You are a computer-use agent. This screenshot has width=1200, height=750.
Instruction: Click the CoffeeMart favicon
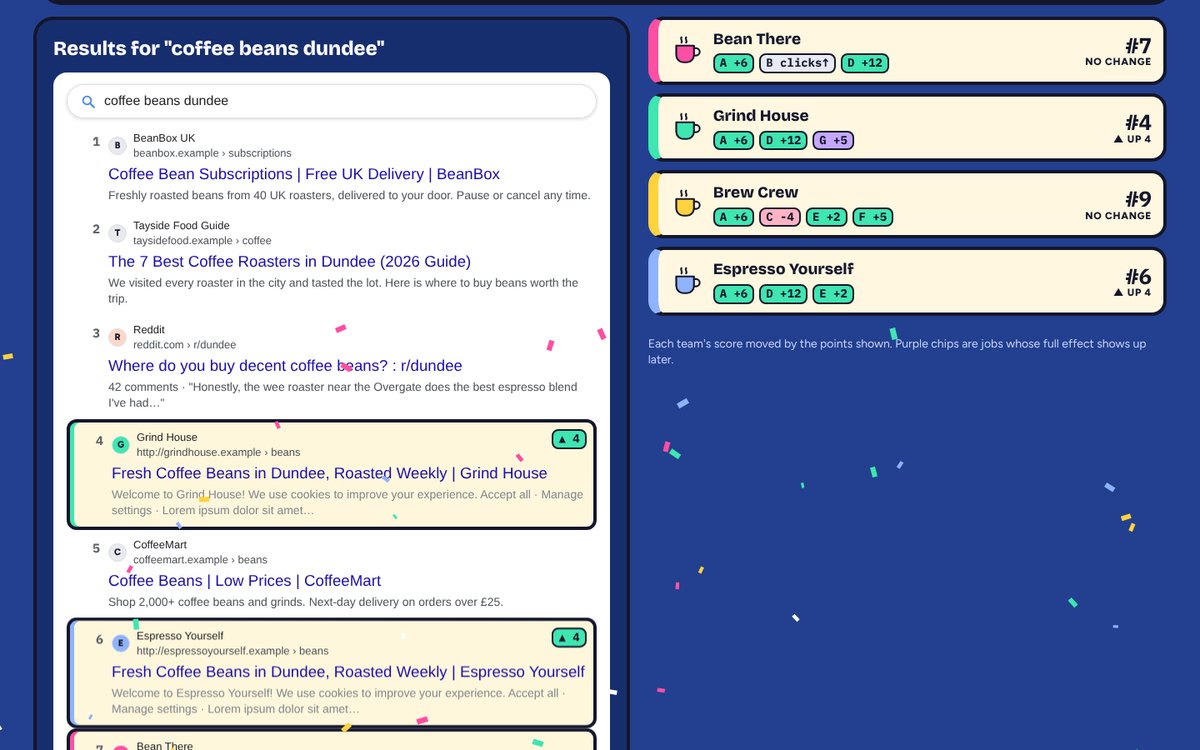[x=117, y=552]
